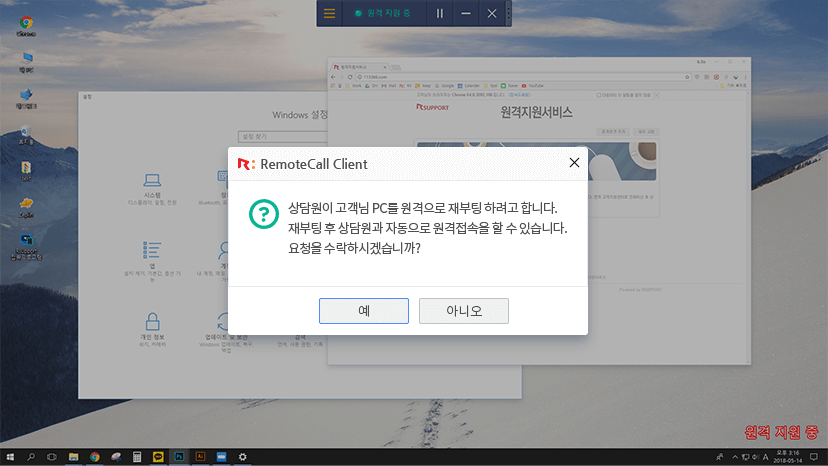Close the RemoteCall Client dialog

pos(574,163)
